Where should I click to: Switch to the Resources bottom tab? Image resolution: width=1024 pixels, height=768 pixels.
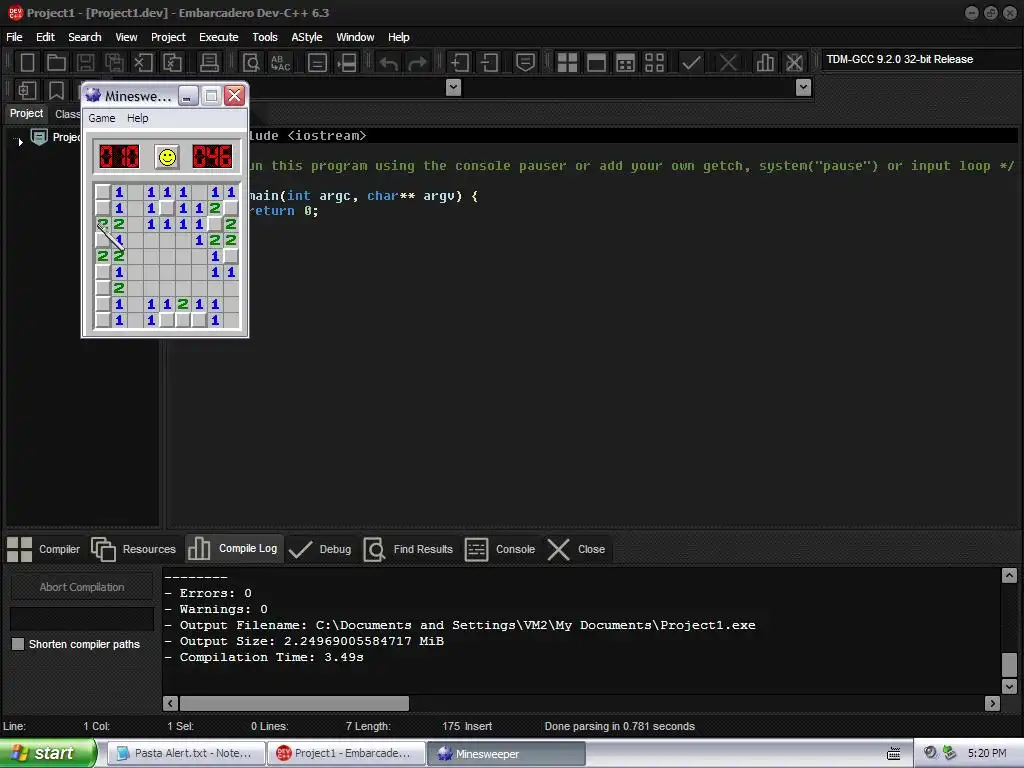tap(134, 549)
